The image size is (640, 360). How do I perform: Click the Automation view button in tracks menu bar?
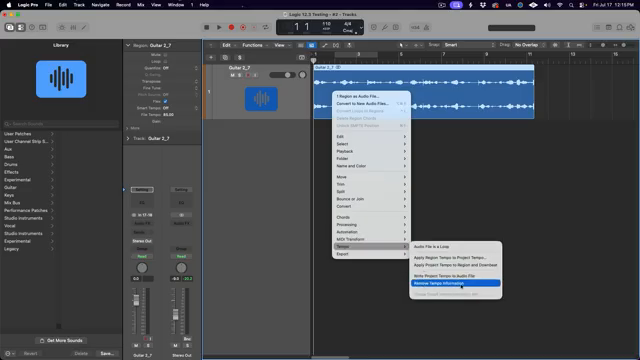(324, 45)
